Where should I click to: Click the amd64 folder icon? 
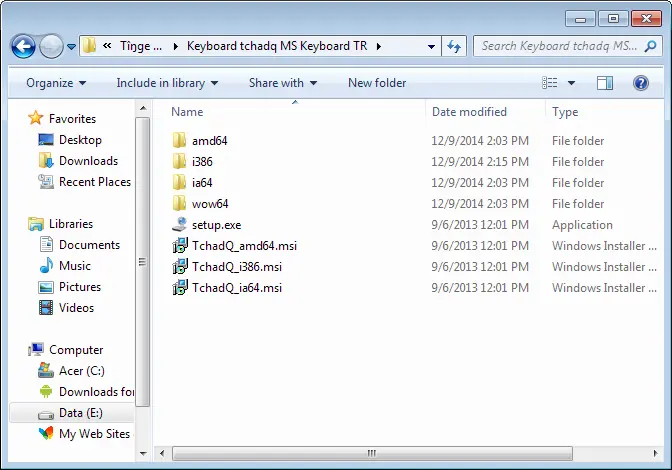(x=179, y=141)
